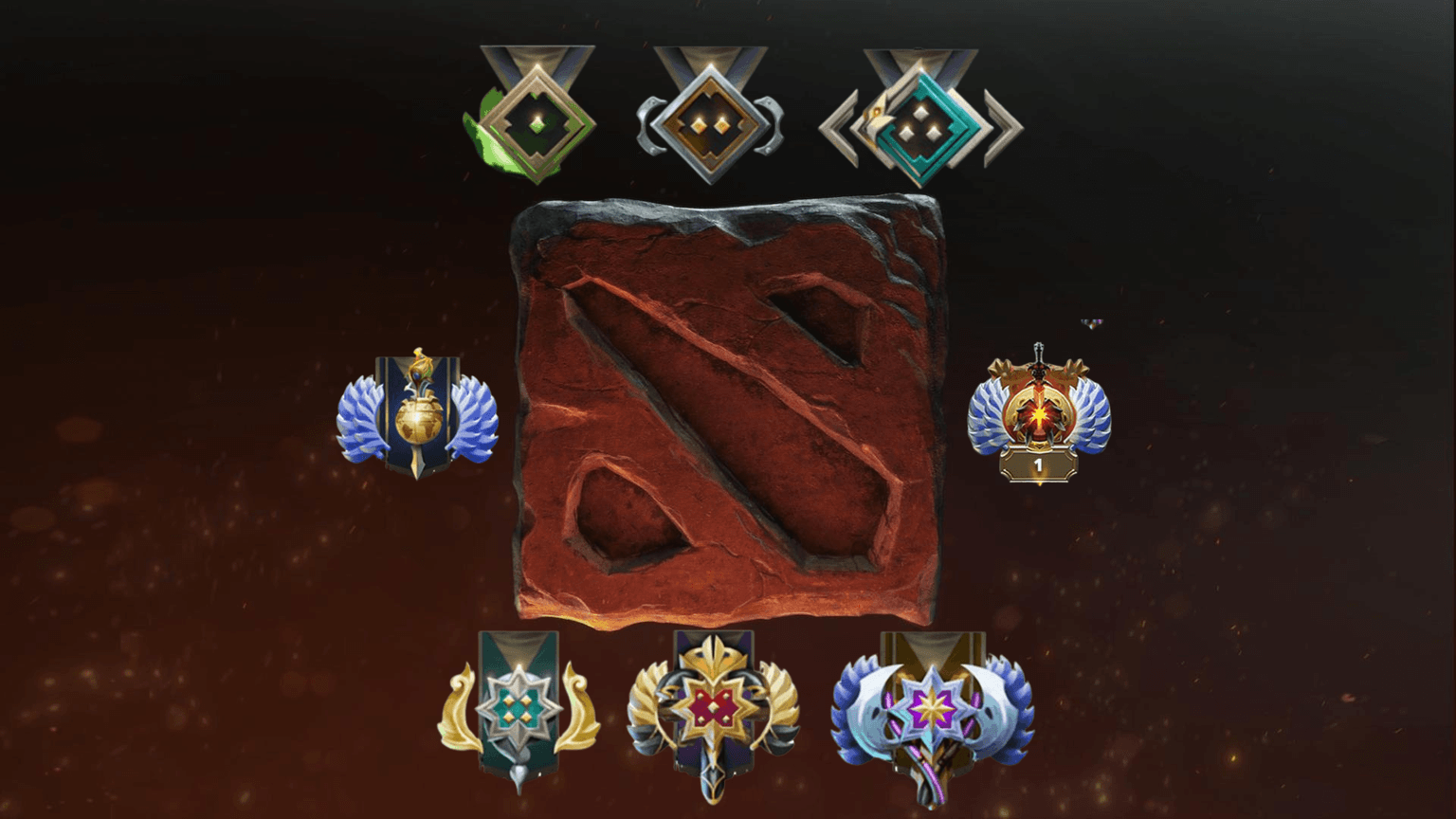Click the right chevron beside the Crusader medal
The width and height of the screenshot is (1456, 819).
(x=1003, y=128)
